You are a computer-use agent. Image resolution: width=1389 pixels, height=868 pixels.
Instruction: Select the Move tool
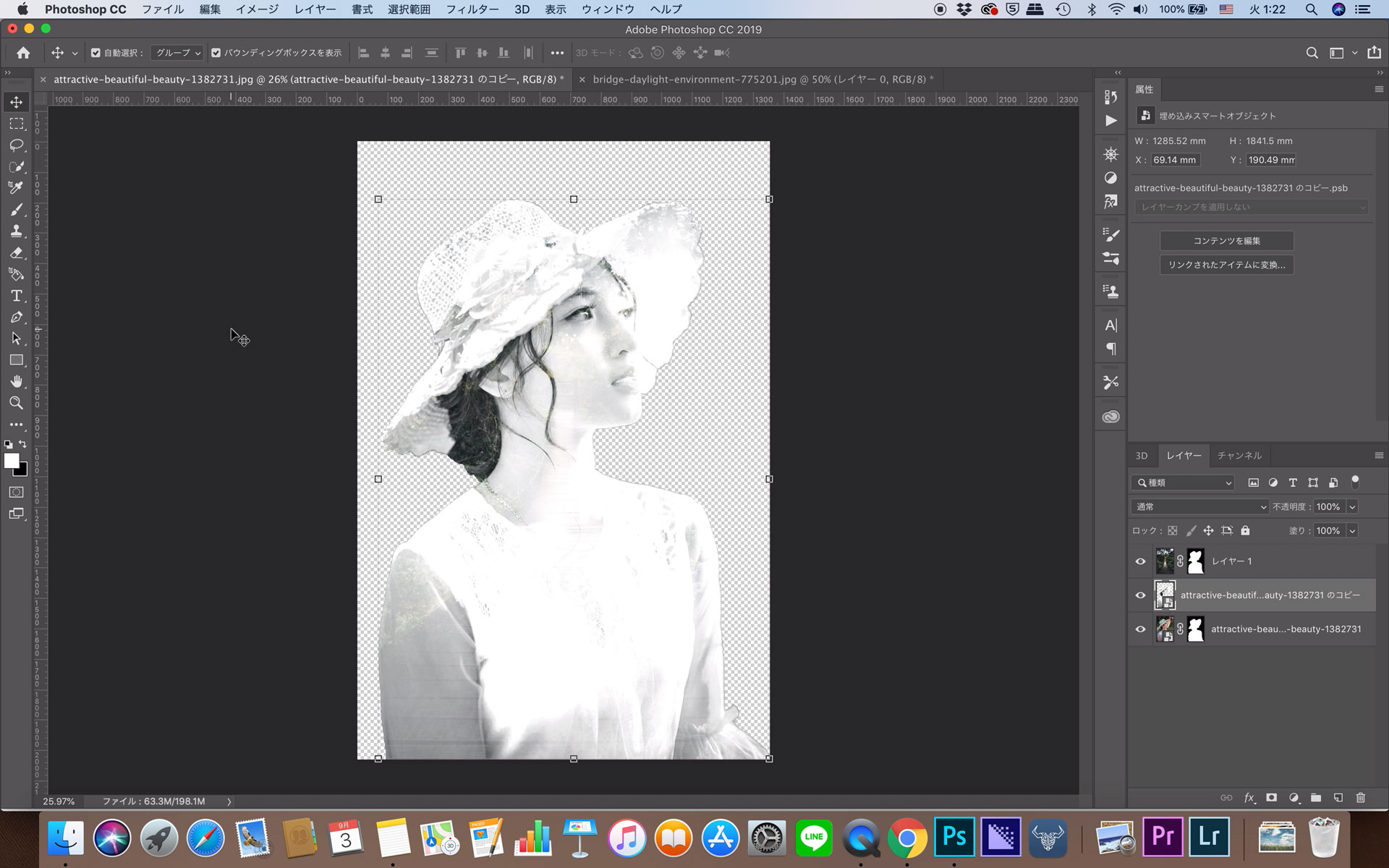[16, 102]
